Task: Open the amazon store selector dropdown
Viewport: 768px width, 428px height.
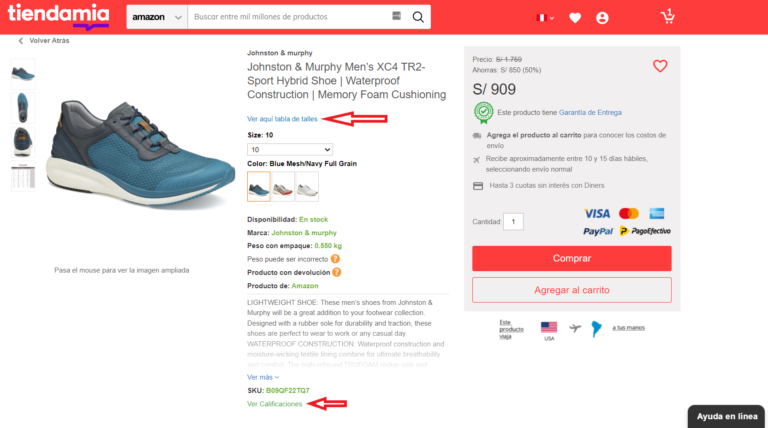Action: coord(157,17)
